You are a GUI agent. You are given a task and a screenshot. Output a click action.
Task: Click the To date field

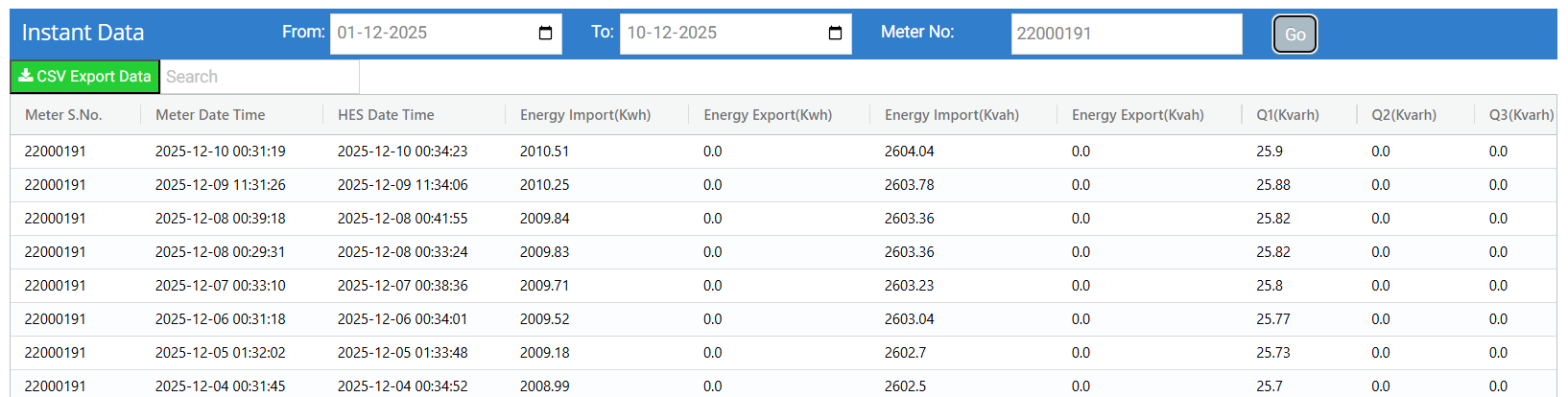pyautogui.click(x=722, y=34)
